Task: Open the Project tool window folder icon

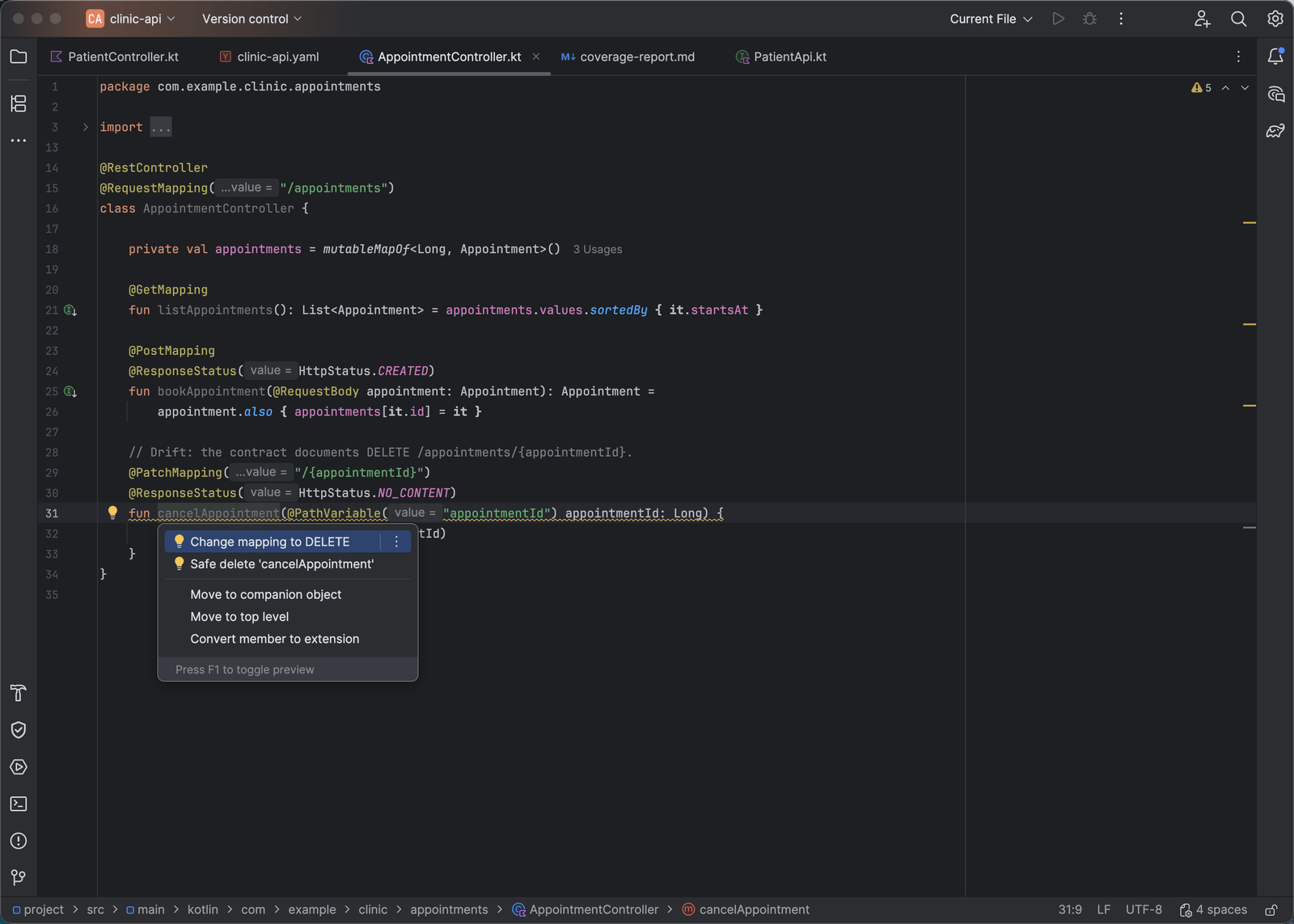Action: [x=19, y=57]
